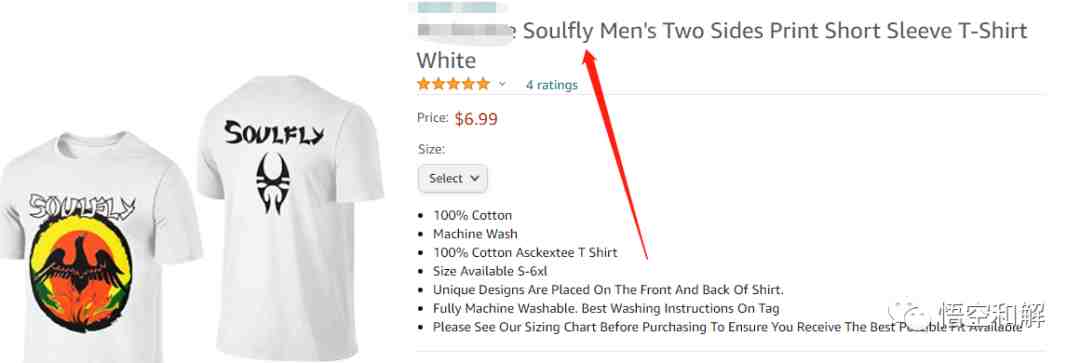Open the Size "Select" dropdown

click(453, 178)
